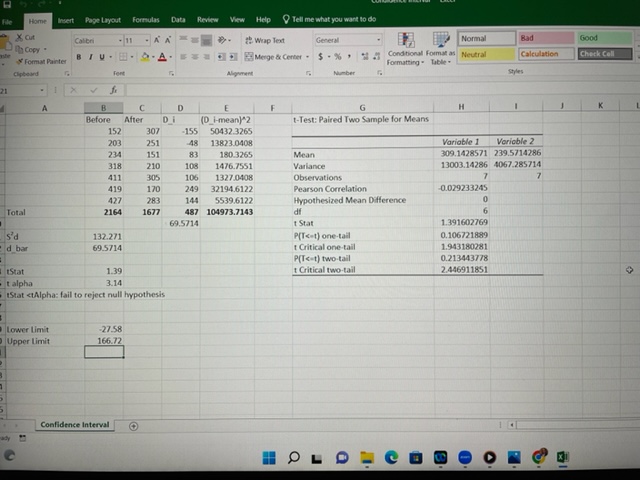Image resolution: width=640 pixels, height=480 pixels.
Task: Open the File tab
Action: 7,22
